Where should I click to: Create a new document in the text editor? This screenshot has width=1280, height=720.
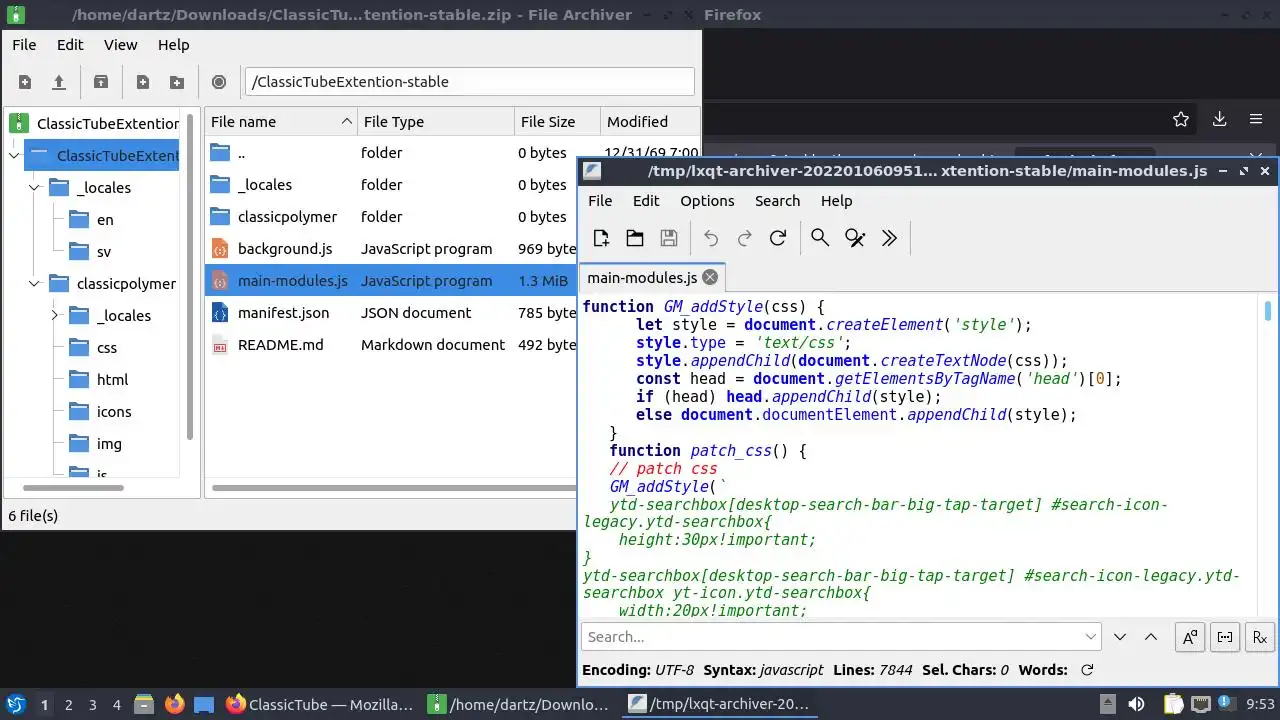(x=601, y=238)
